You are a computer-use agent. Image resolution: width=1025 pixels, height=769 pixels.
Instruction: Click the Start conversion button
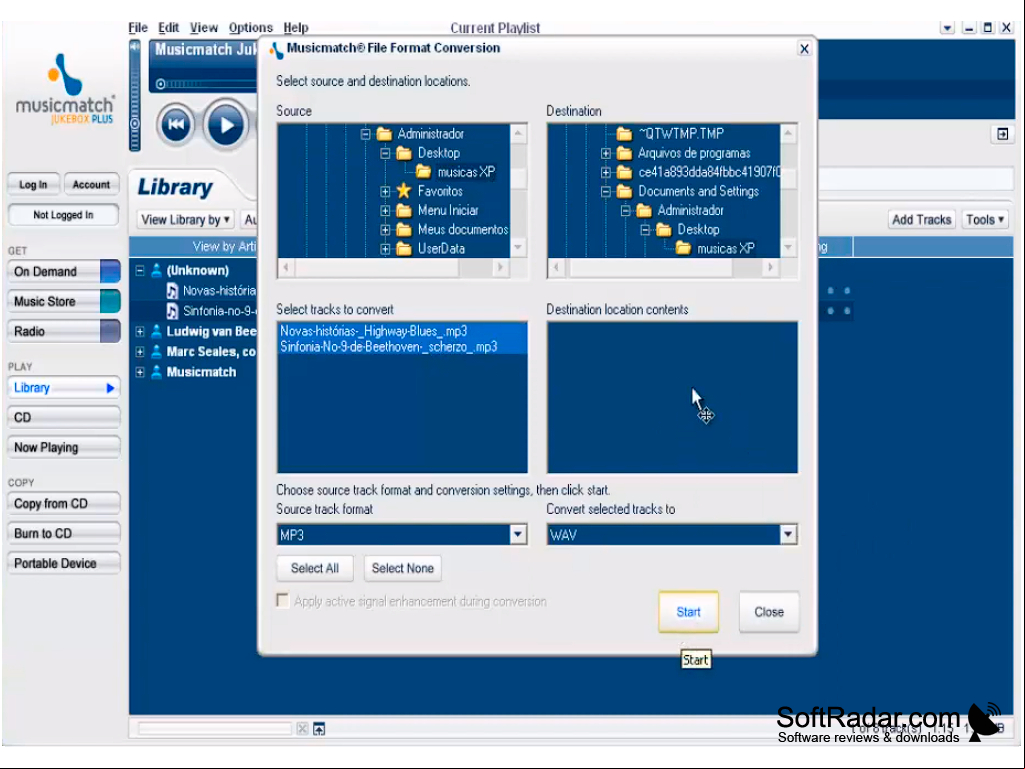pyautogui.click(x=688, y=612)
